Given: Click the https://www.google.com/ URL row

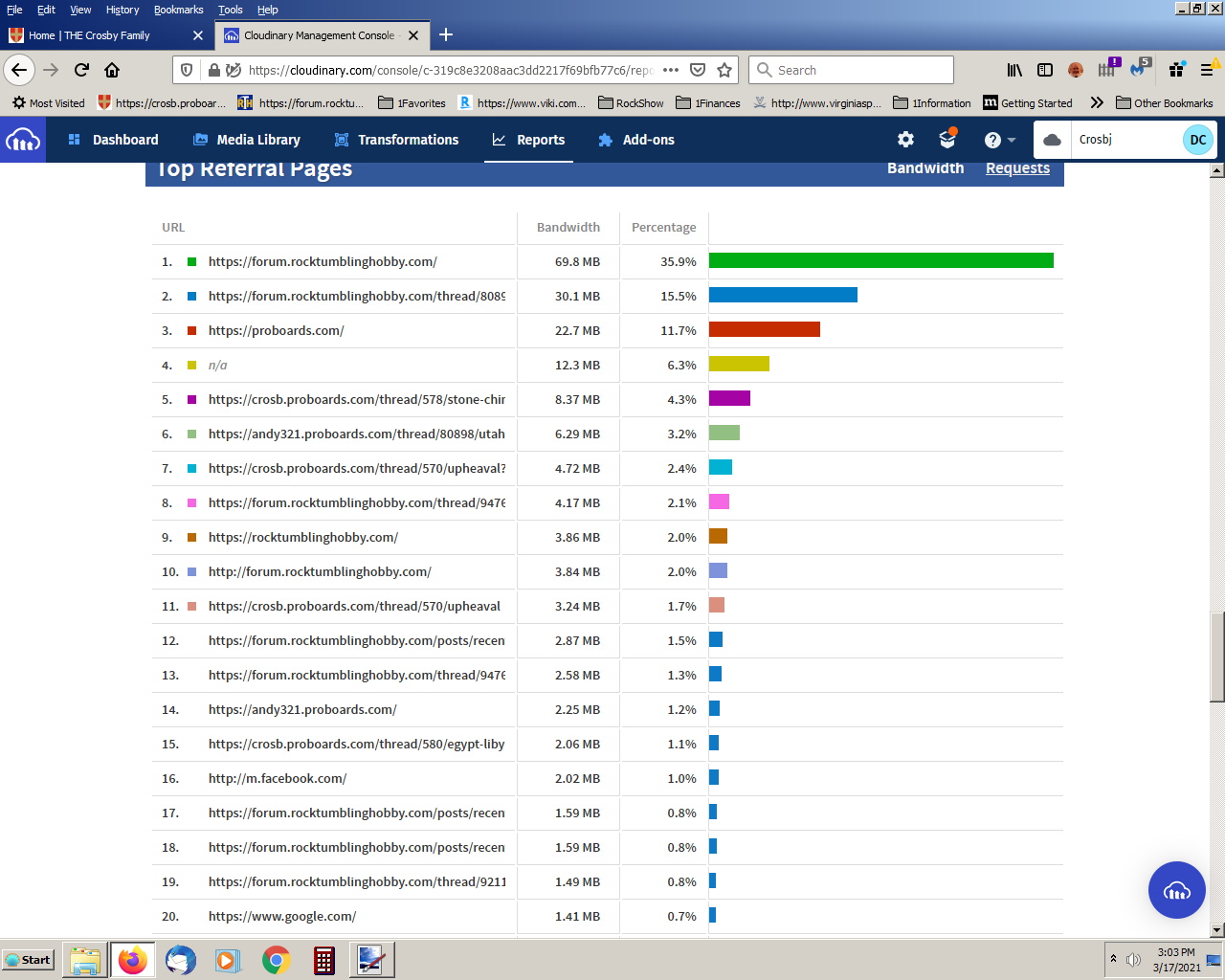Looking at the screenshot, I should click(x=282, y=916).
